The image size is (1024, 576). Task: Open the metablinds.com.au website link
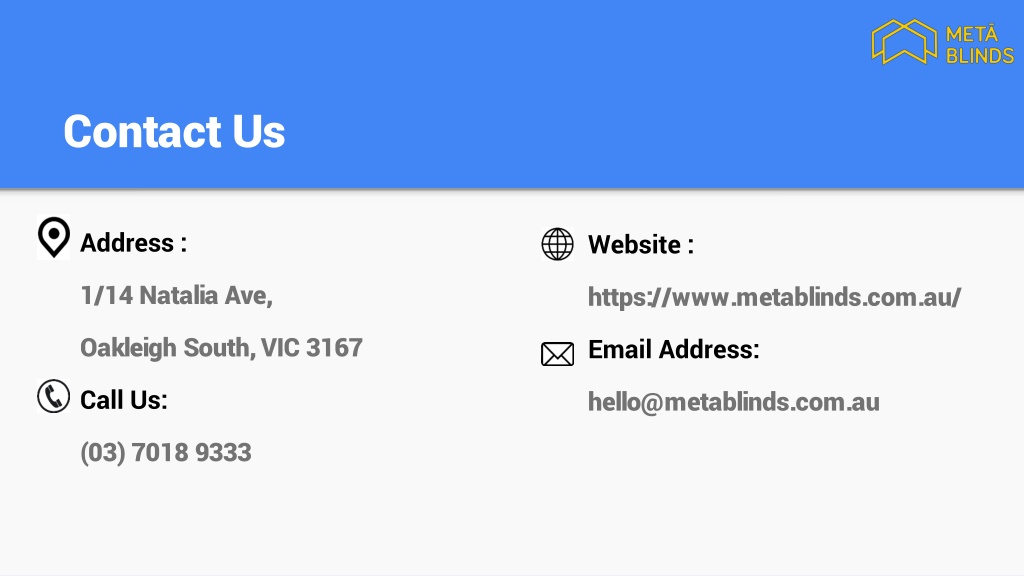(775, 297)
